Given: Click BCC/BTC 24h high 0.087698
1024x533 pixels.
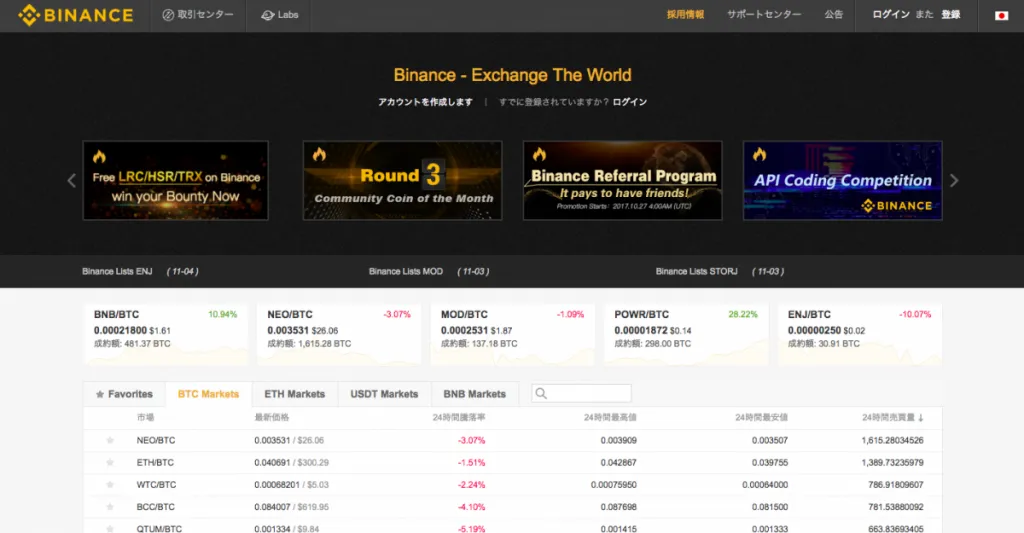Looking at the screenshot, I should tap(618, 507).
